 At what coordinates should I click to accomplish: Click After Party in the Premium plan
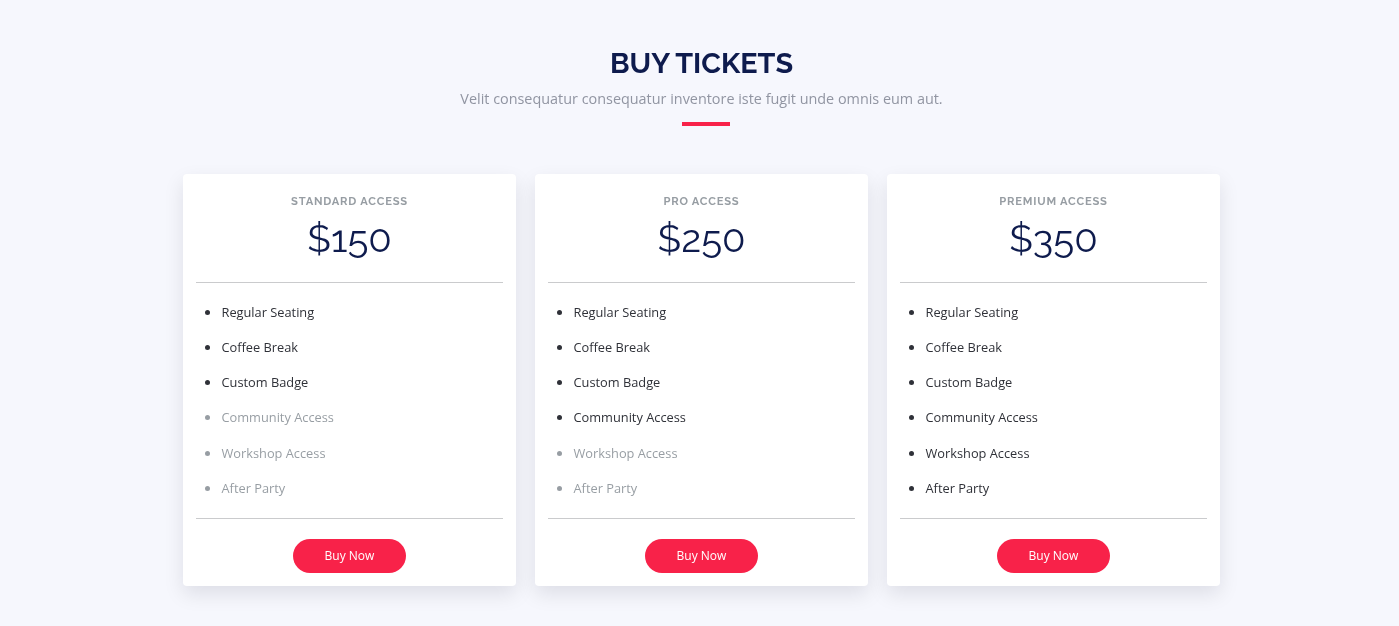pyautogui.click(x=957, y=488)
